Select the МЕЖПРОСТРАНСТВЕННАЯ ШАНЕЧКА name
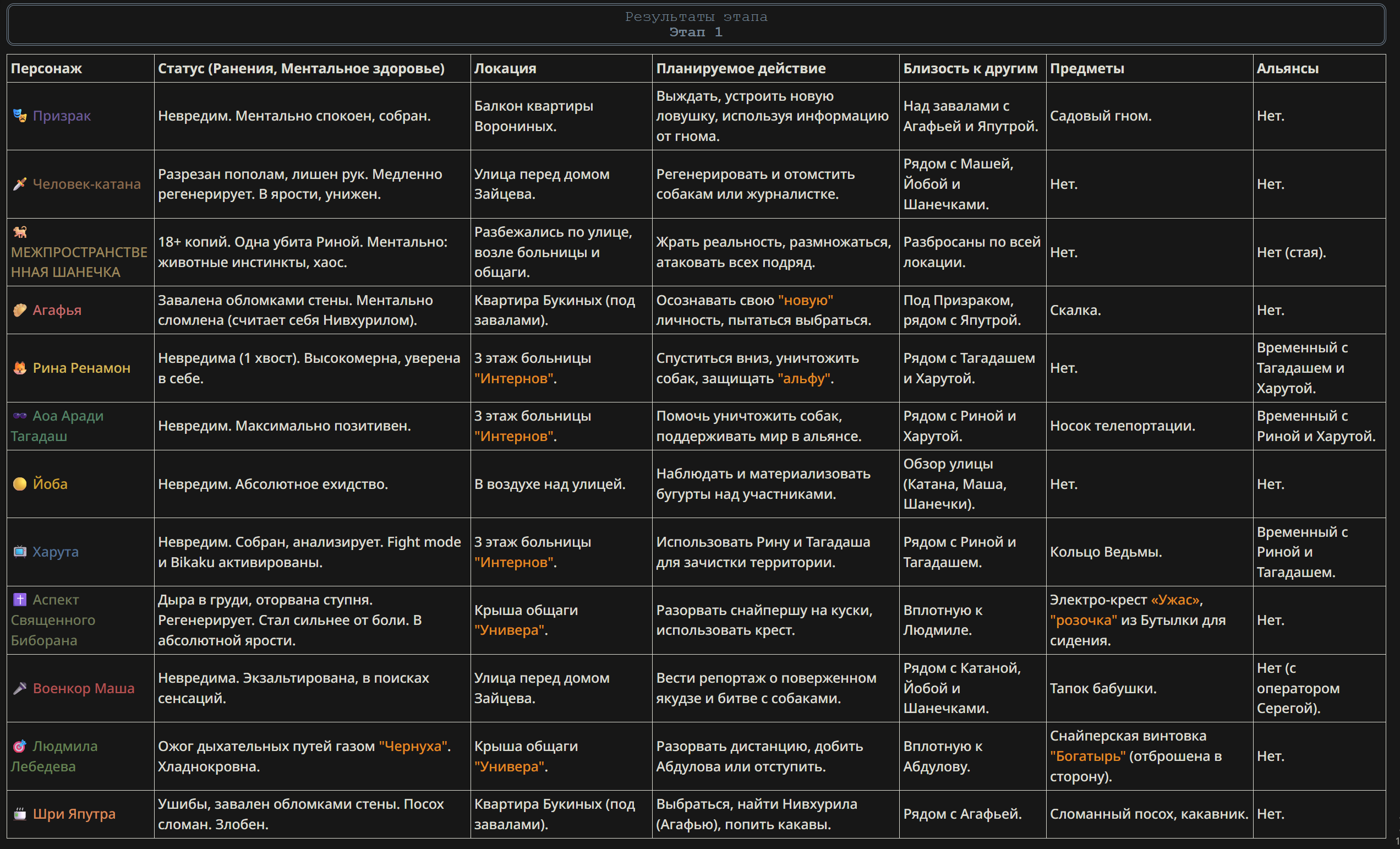Viewport: 1400px width, 849px height. [79, 262]
